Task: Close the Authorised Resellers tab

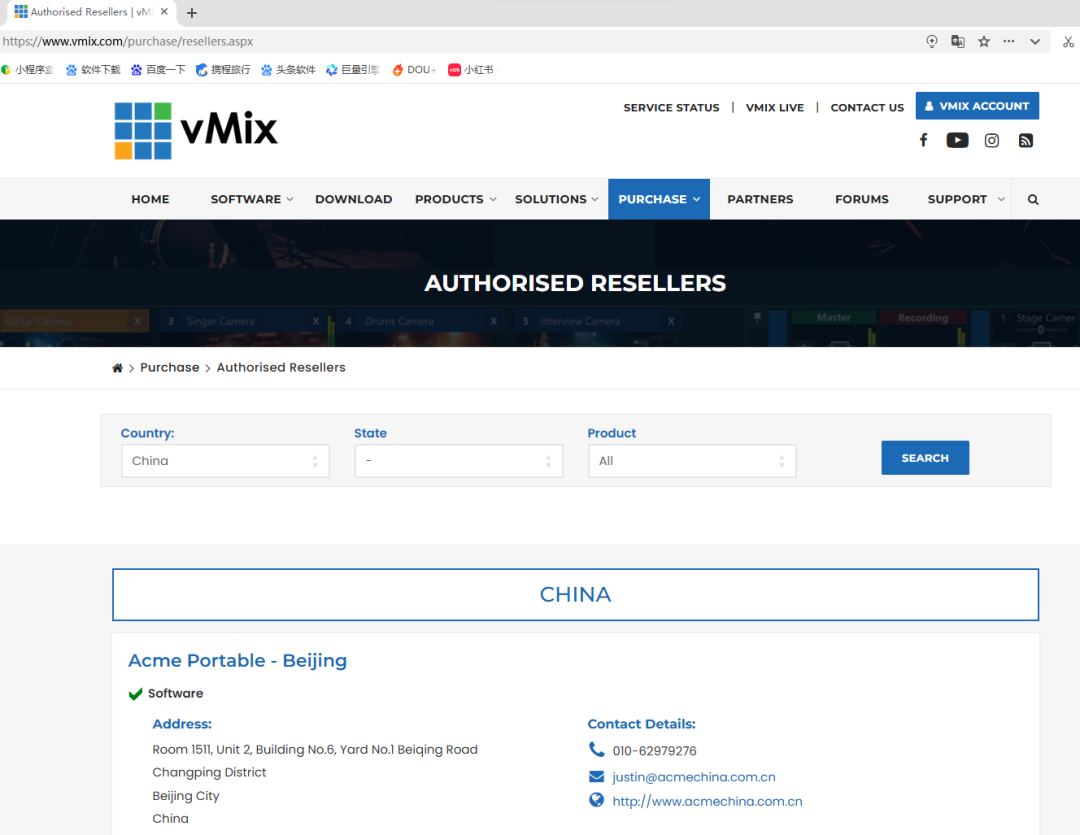Action: 164,12
